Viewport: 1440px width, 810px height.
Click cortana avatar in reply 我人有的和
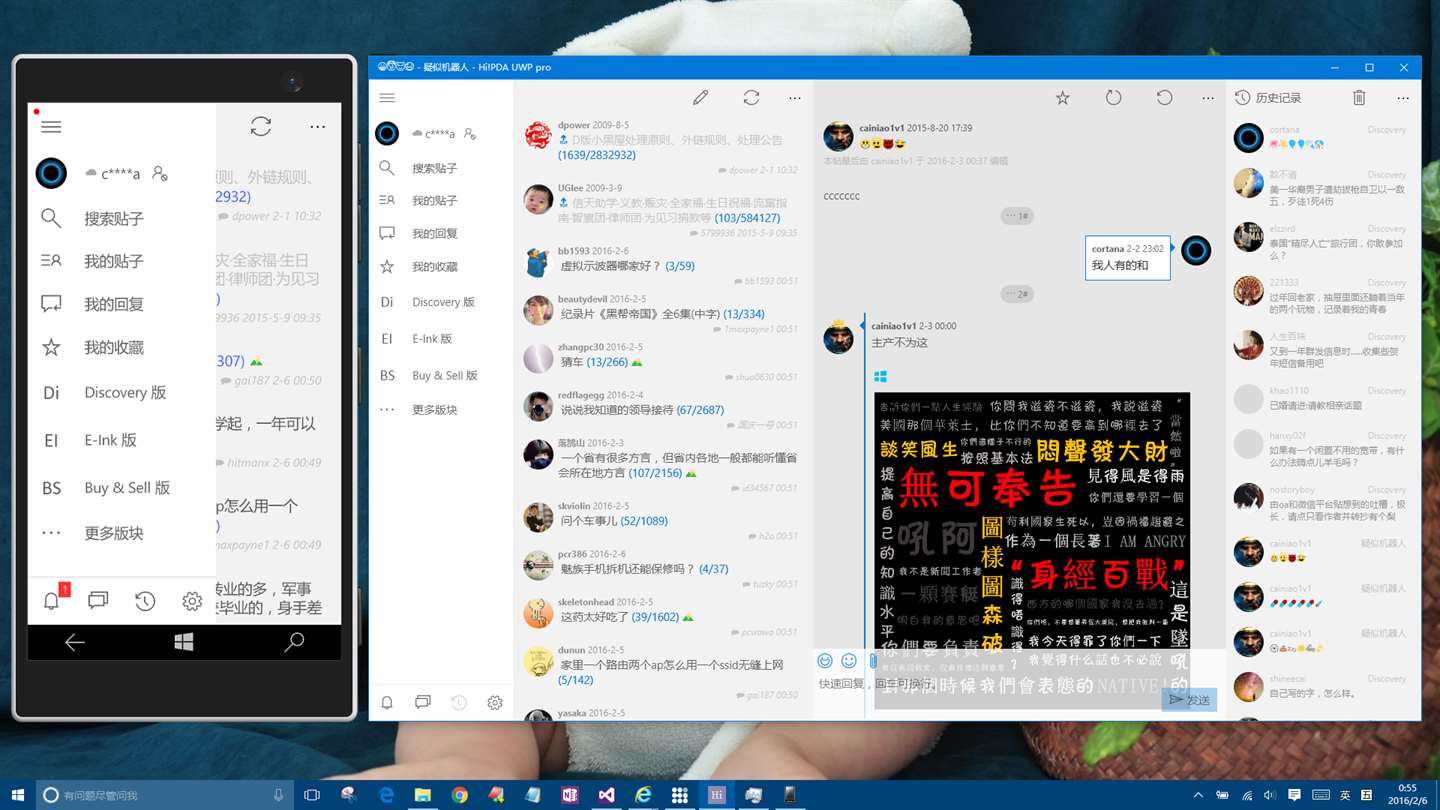point(1196,250)
